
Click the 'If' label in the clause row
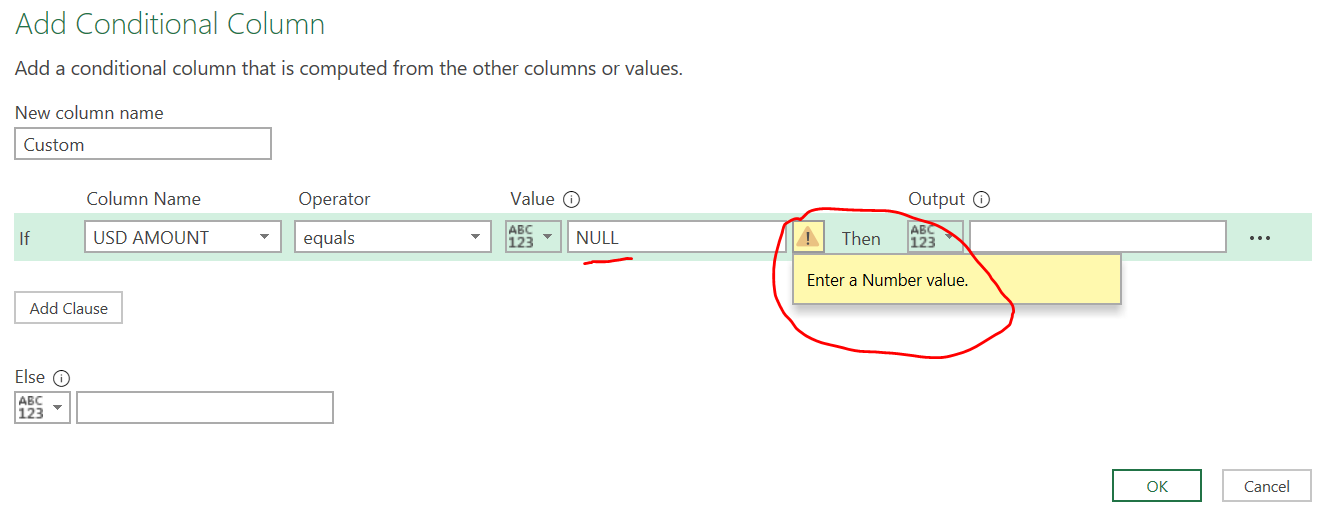[25, 238]
